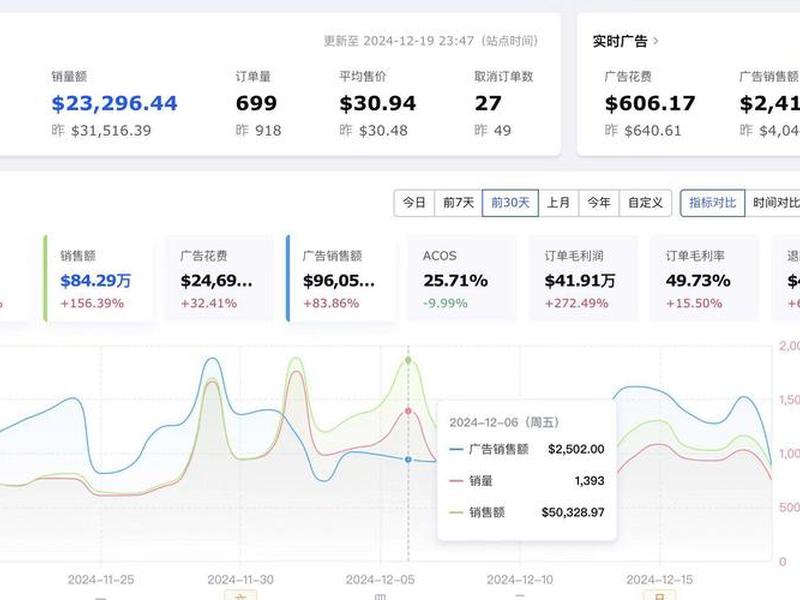Image resolution: width=800 pixels, height=600 pixels.
Task: Click tooltip 广告销售额 $2,502.00 row
Action: tap(527, 449)
